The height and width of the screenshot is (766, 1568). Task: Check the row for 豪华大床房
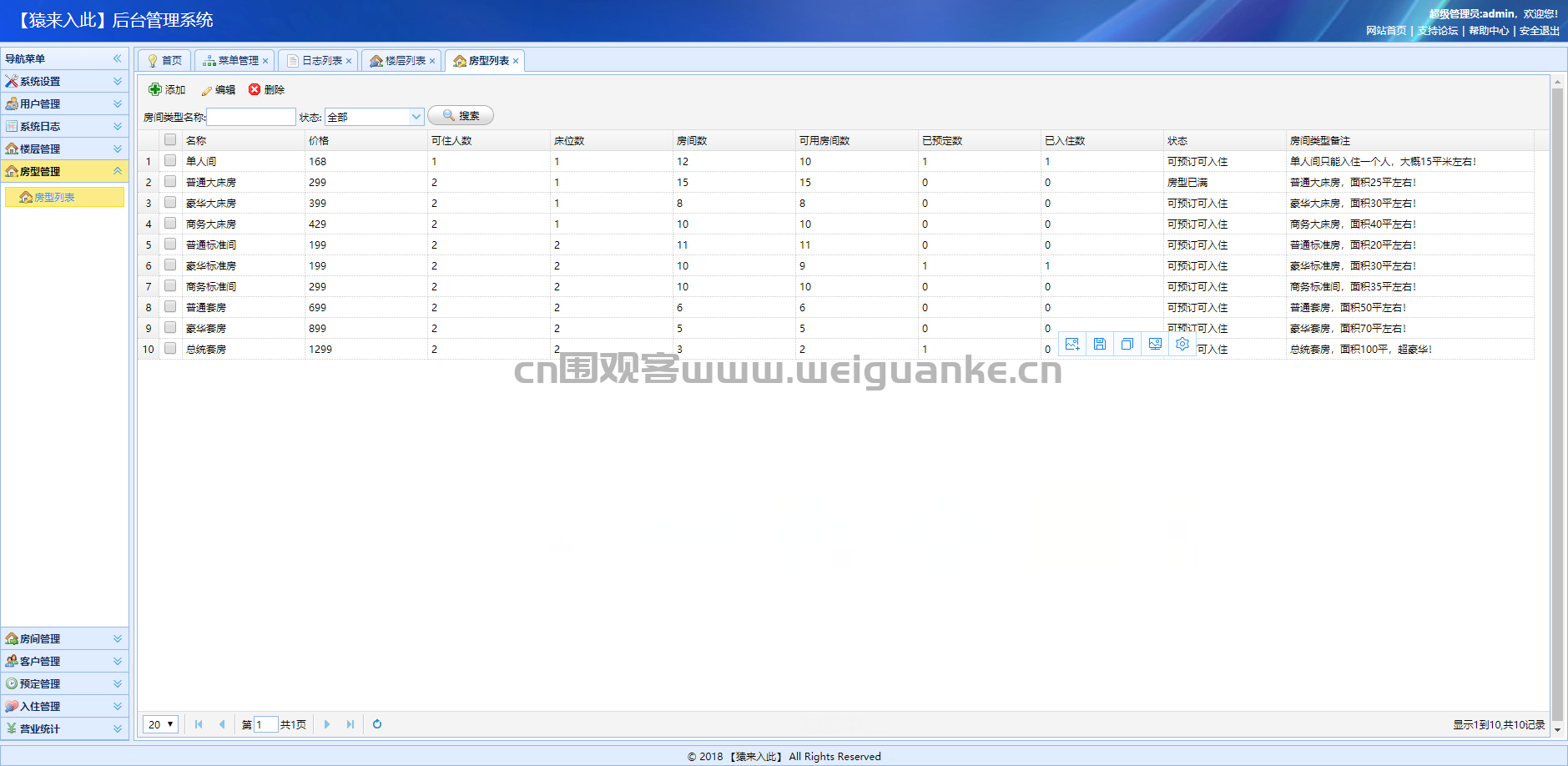click(x=170, y=202)
